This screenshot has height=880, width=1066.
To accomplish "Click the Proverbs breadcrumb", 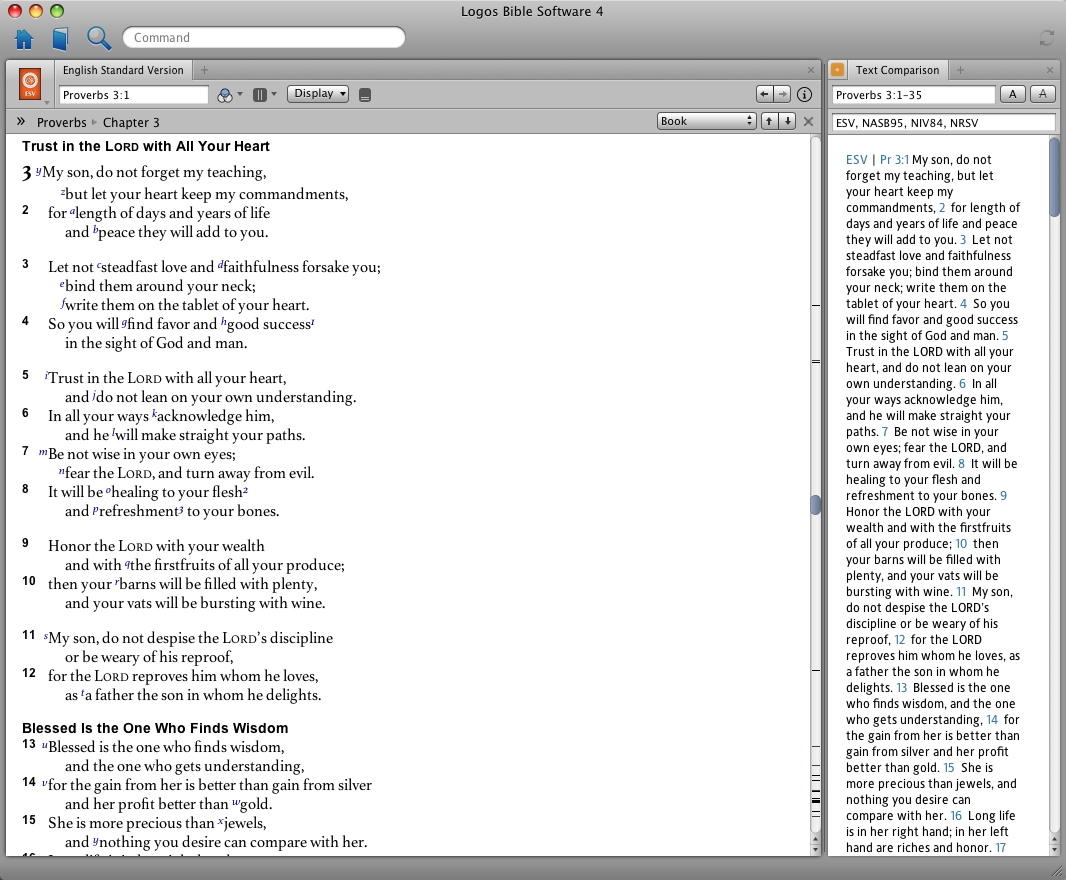I will [x=62, y=122].
